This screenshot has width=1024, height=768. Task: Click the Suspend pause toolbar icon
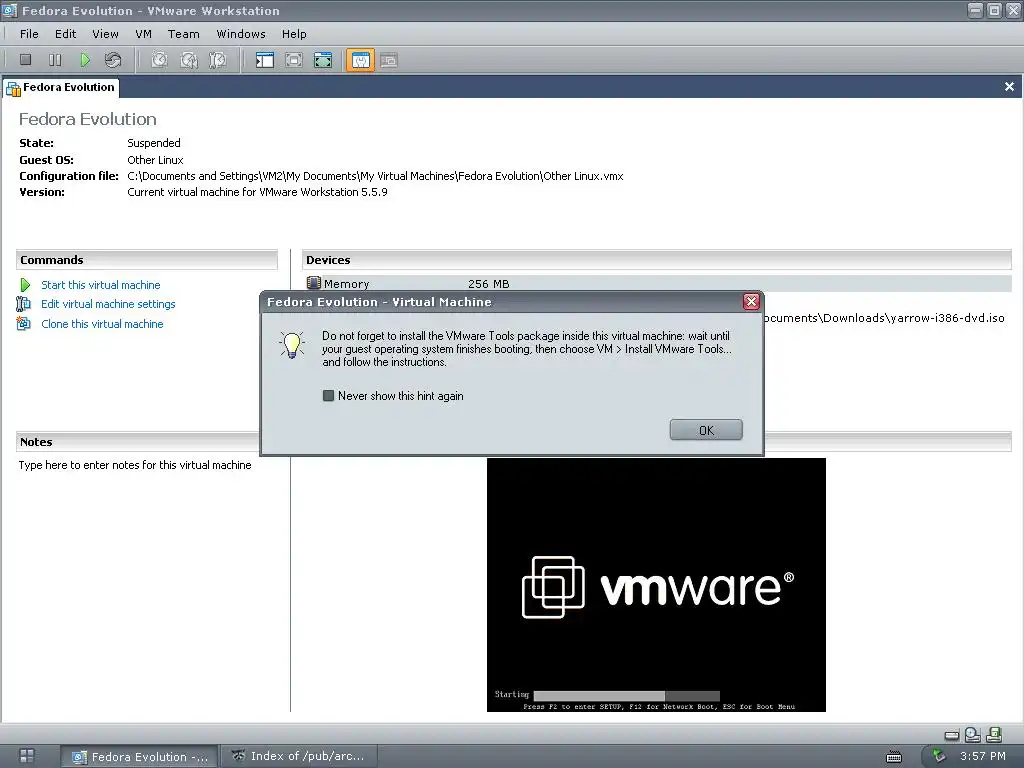pyautogui.click(x=55, y=60)
